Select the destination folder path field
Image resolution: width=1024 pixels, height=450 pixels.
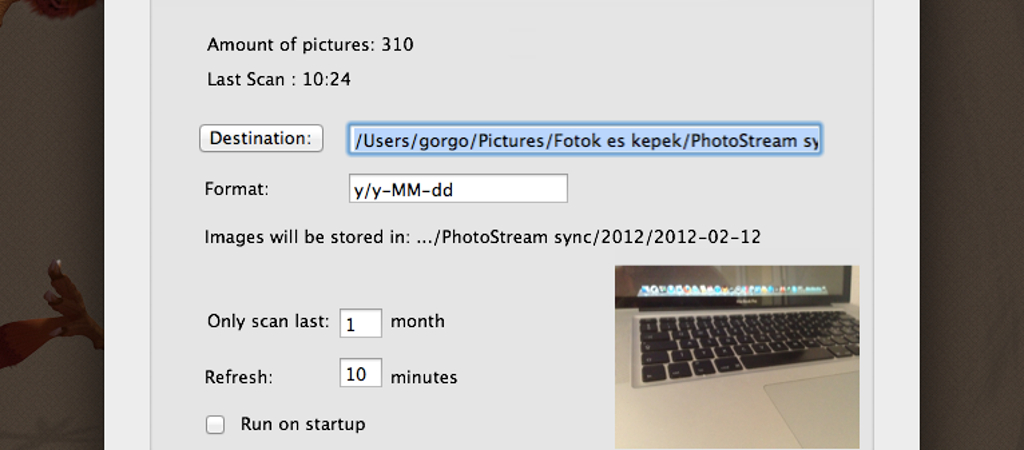point(584,140)
